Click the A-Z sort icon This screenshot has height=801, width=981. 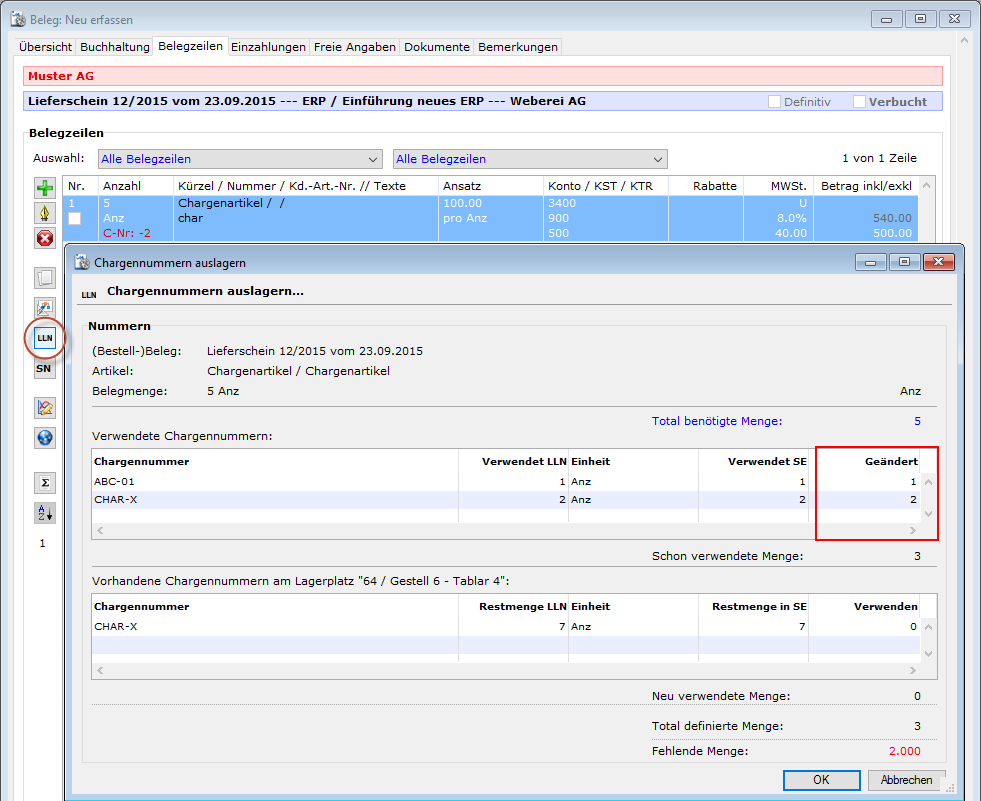pos(45,513)
